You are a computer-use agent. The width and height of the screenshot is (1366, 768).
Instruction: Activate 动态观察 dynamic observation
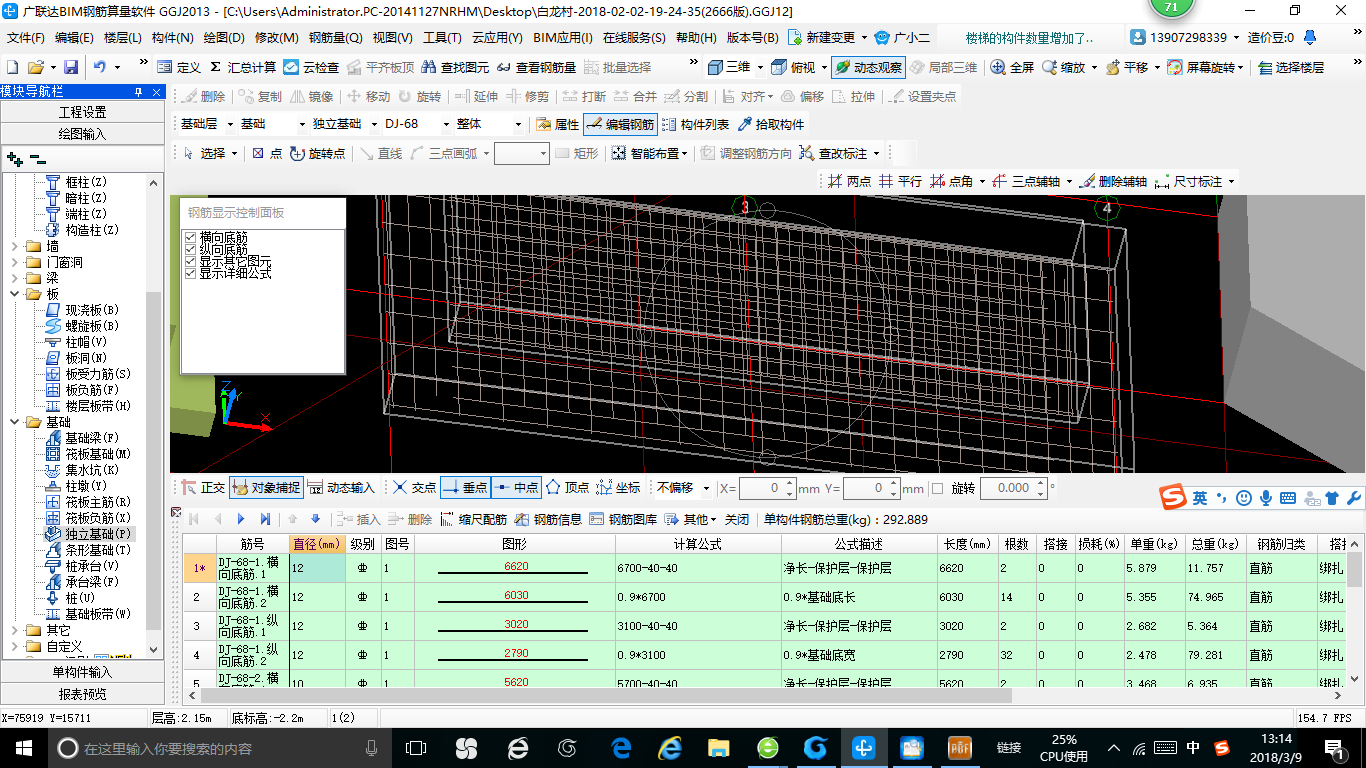868,67
